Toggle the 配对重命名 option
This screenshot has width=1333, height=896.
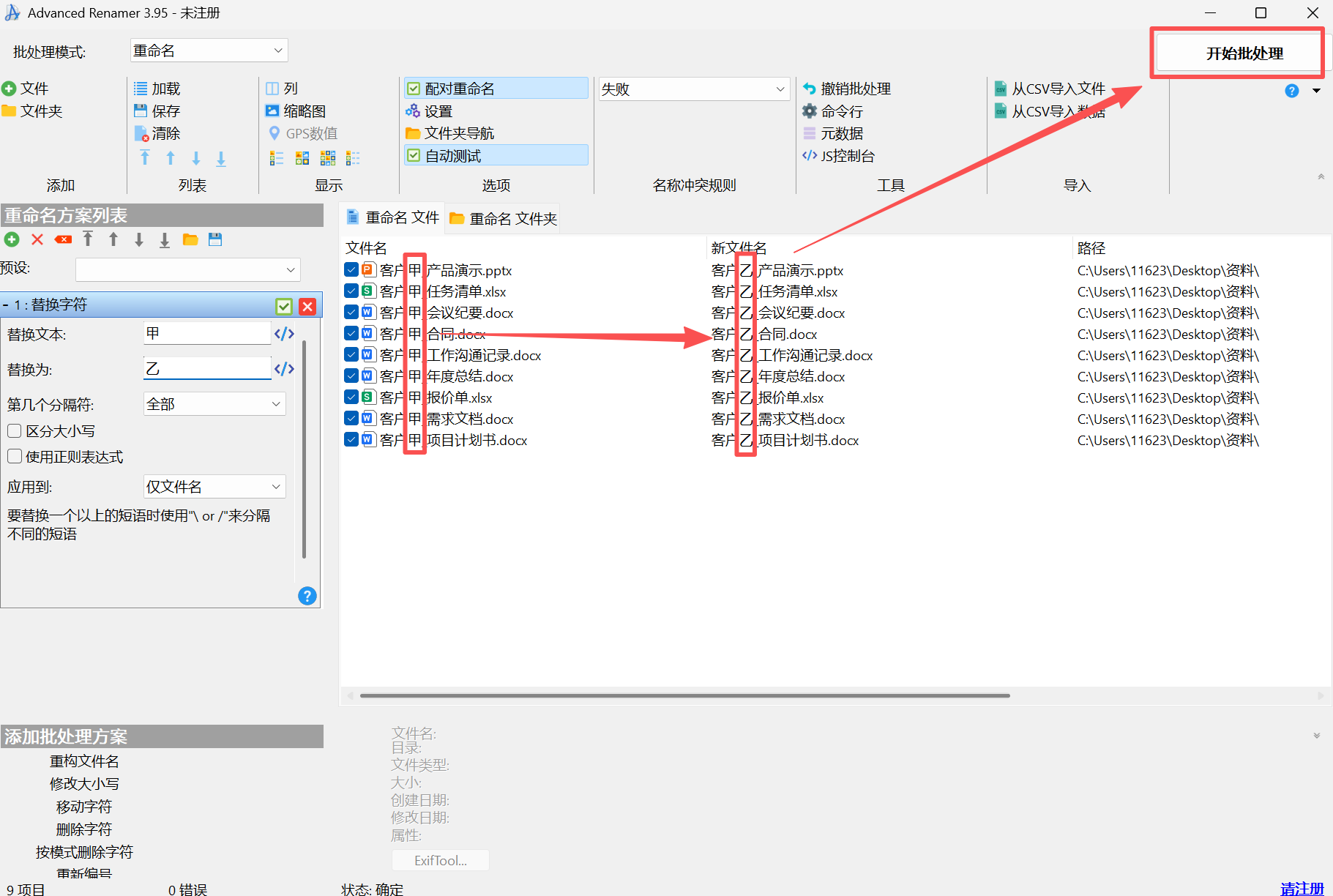pyautogui.click(x=496, y=89)
